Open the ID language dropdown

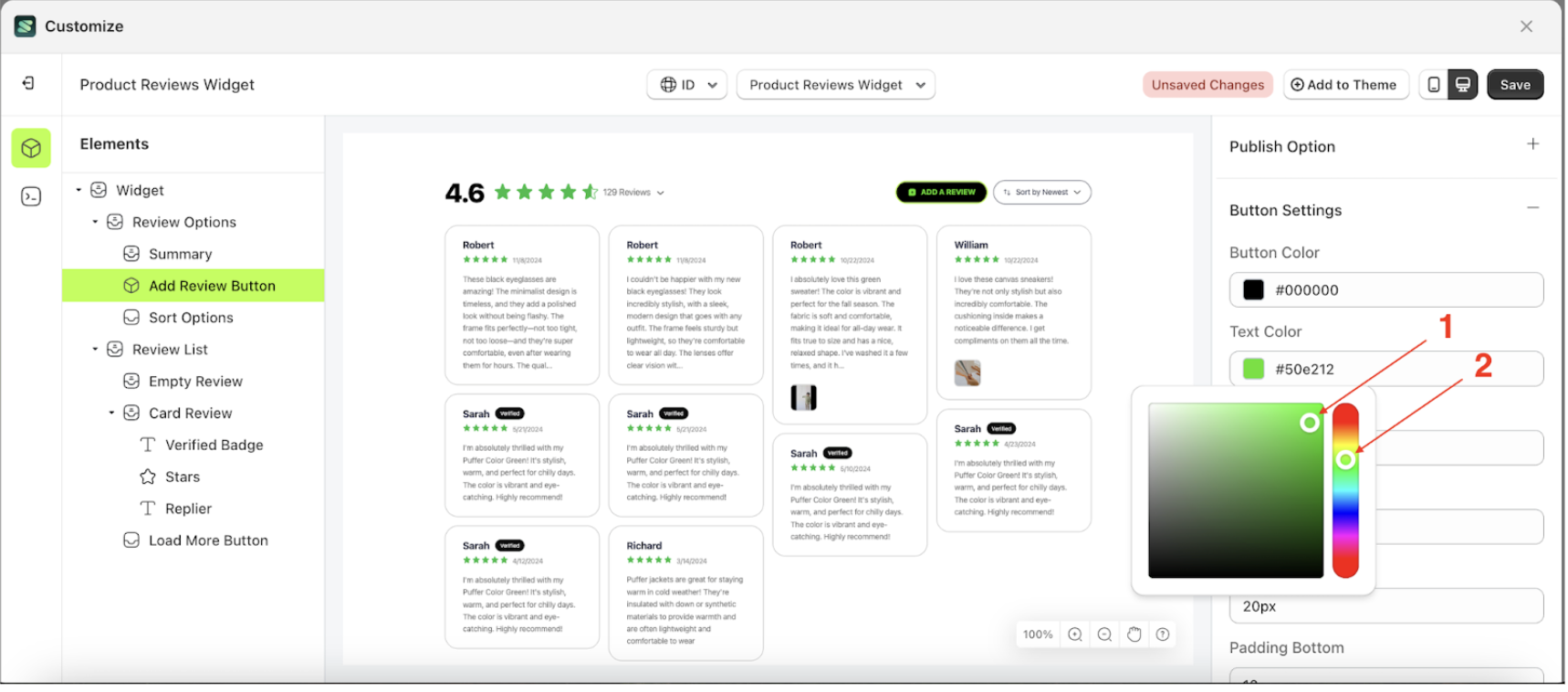point(687,85)
